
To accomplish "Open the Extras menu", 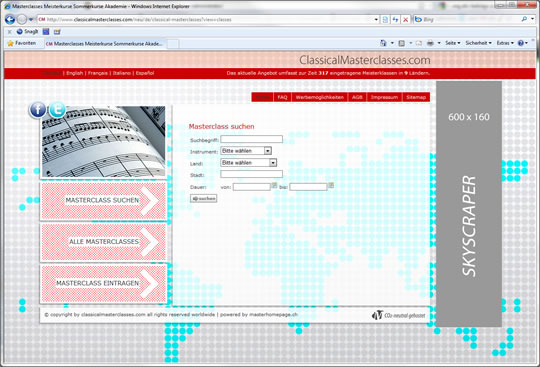I will (x=505, y=43).
